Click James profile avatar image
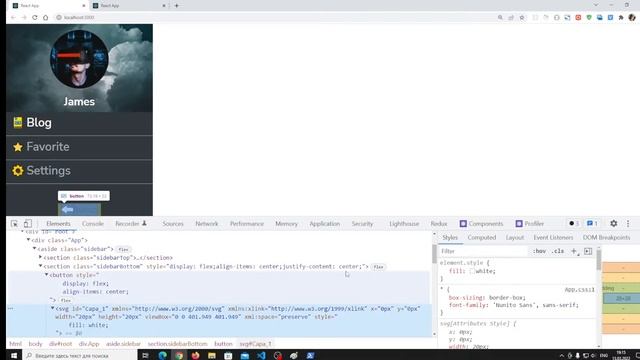 coord(79,59)
